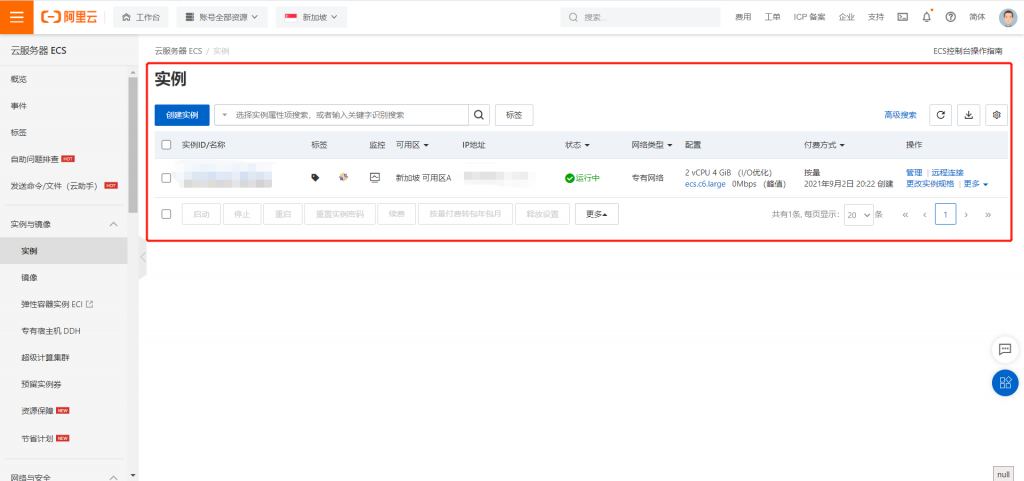Image resolution: width=1024 pixels, height=481 pixels.
Task: Open 标签 in the sidebar
Action: coord(18,132)
